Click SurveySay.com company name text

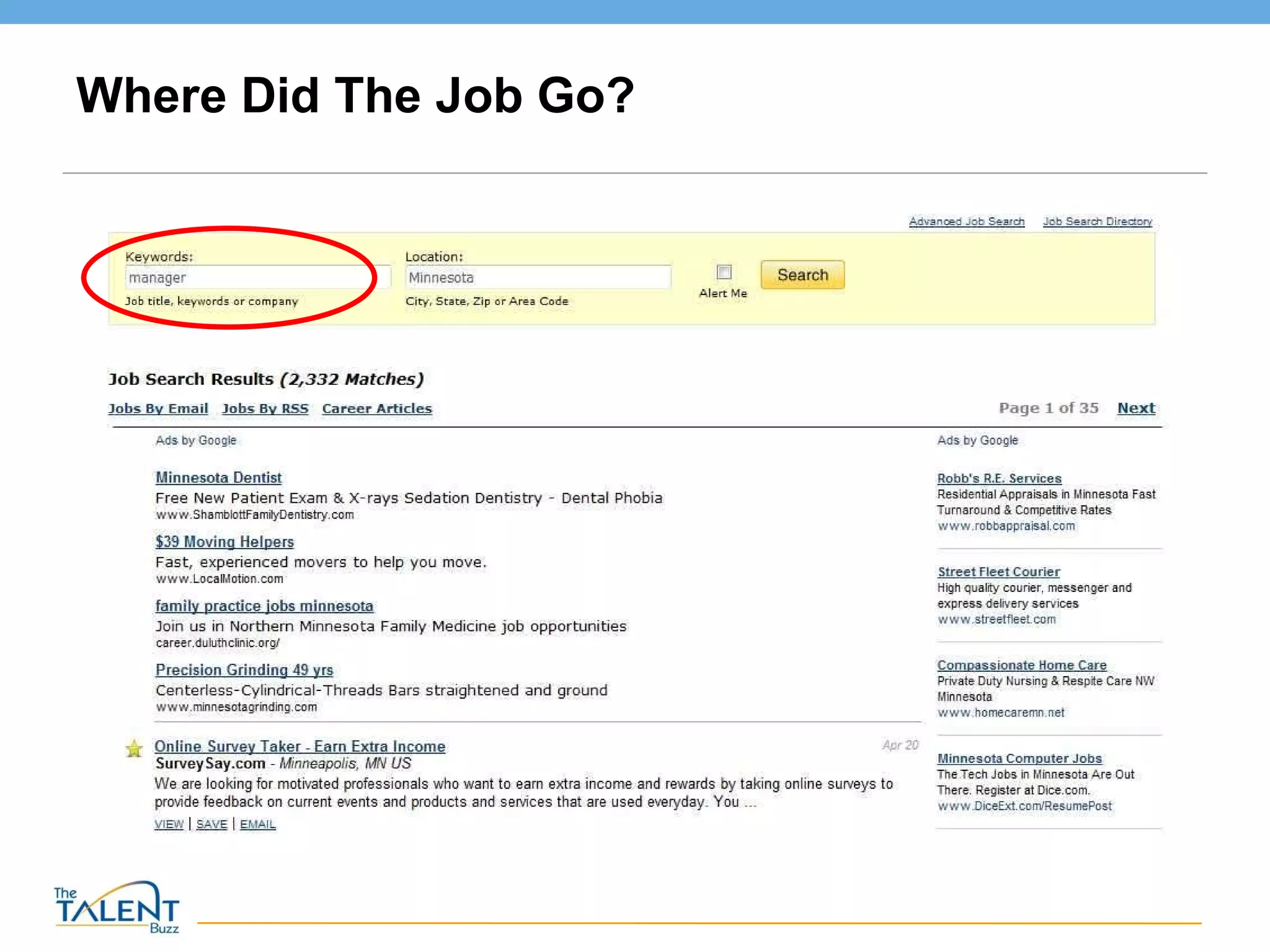(210, 763)
